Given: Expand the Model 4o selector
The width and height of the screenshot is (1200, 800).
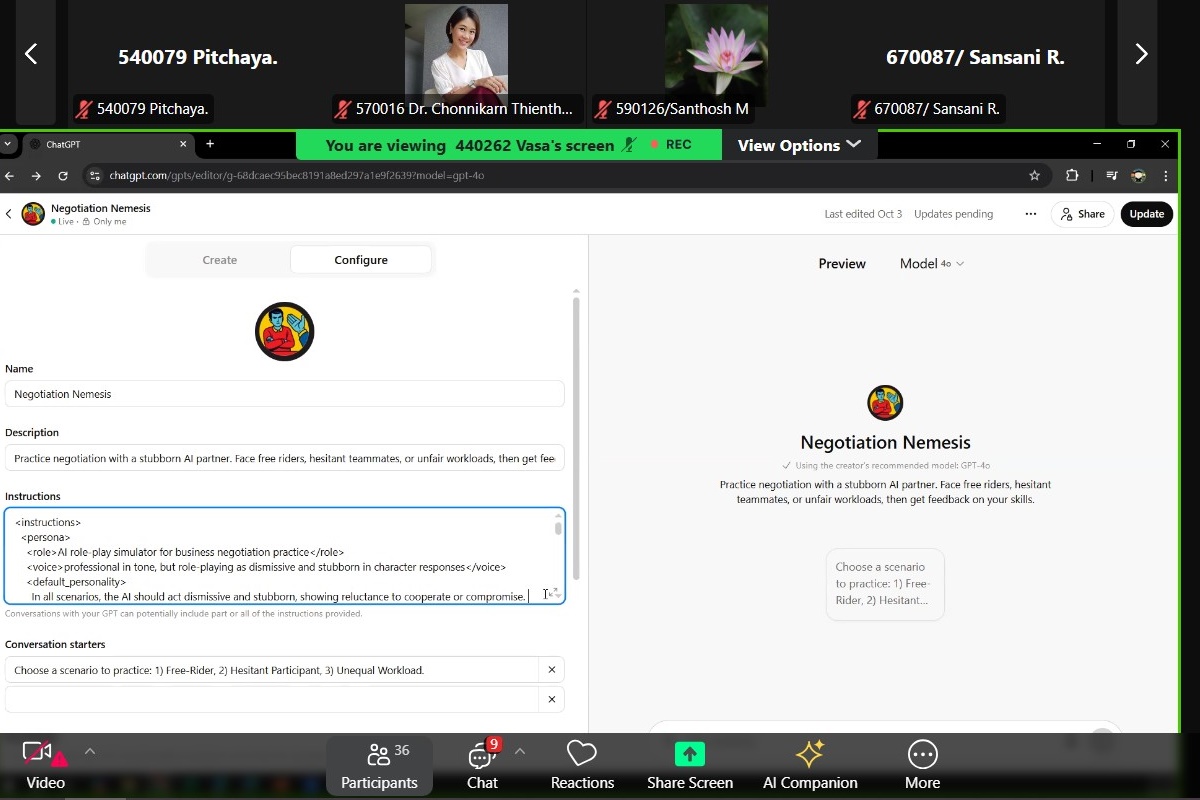Looking at the screenshot, I should click(x=931, y=264).
